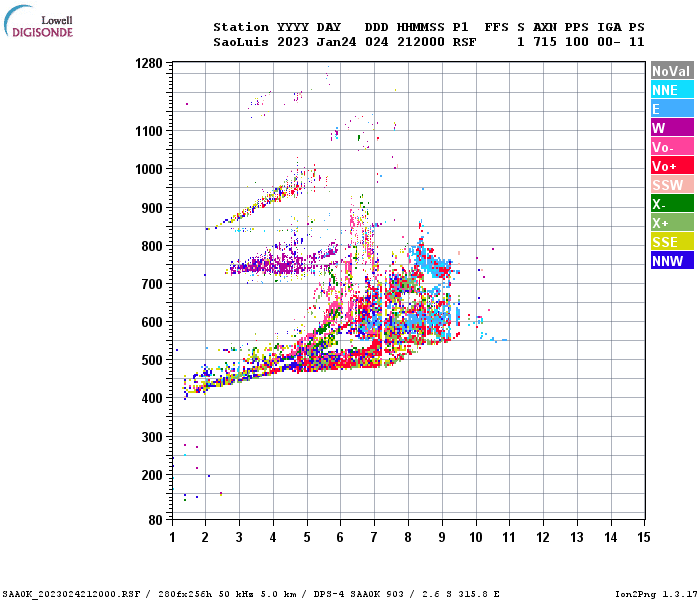
Task: Click the FFS header label
Action: pos(496,27)
